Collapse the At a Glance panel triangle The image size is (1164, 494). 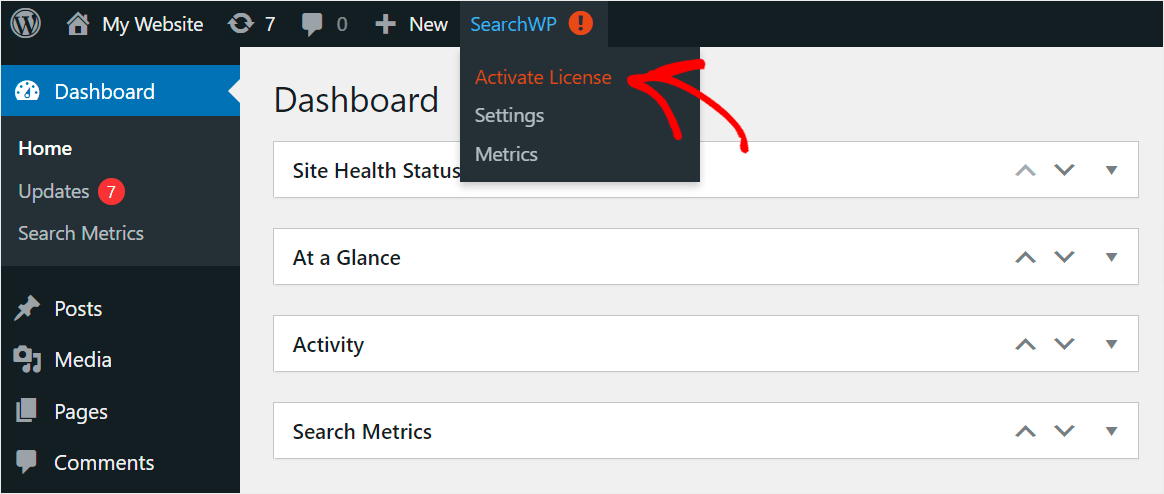(1111, 257)
